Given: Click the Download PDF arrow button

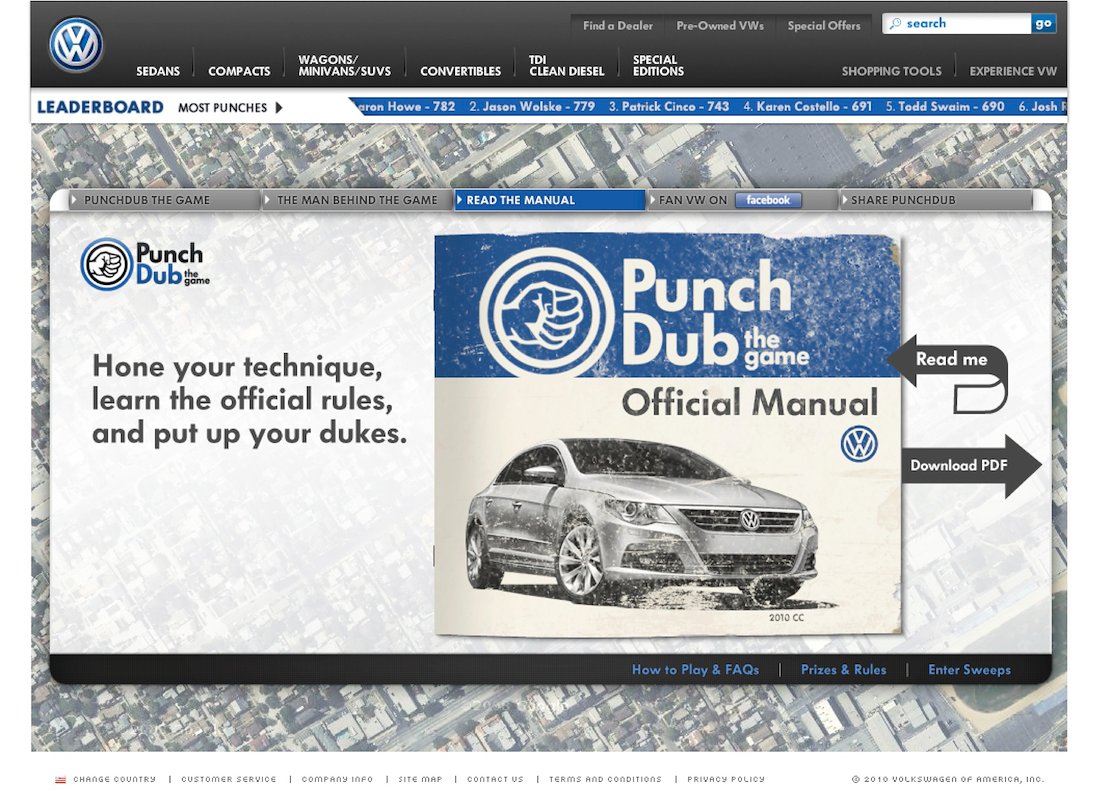Looking at the screenshot, I should tap(971, 466).
